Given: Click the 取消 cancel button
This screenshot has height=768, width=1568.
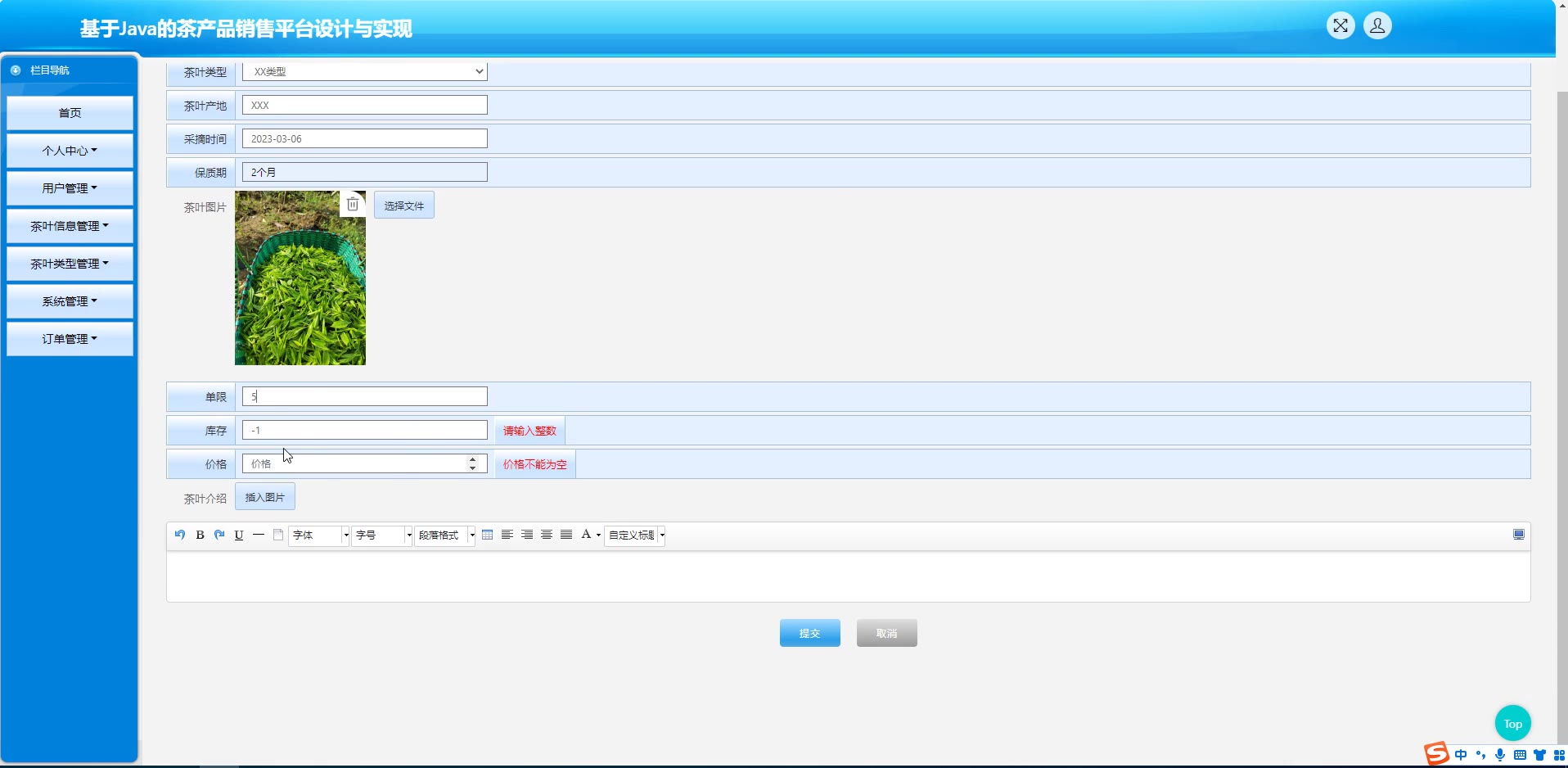Looking at the screenshot, I should pyautogui.click(x=887, y=633).
